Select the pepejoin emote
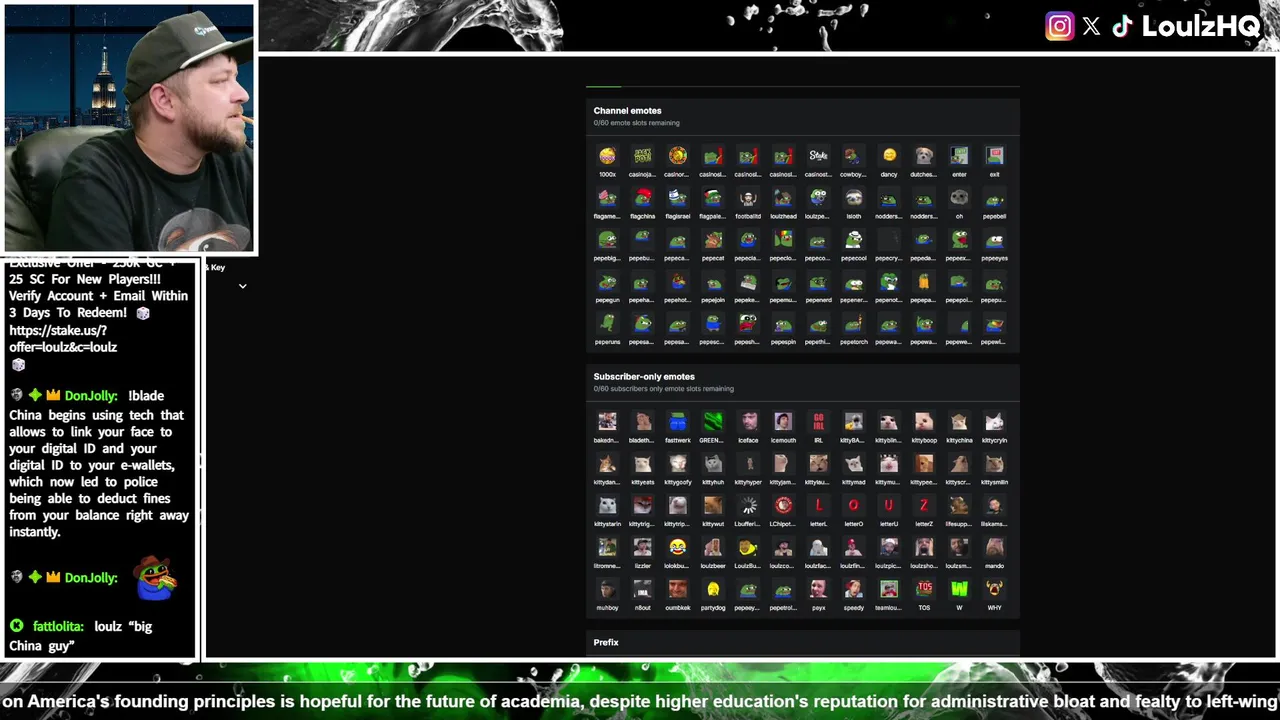1280x720 pixels. point(713,282)
